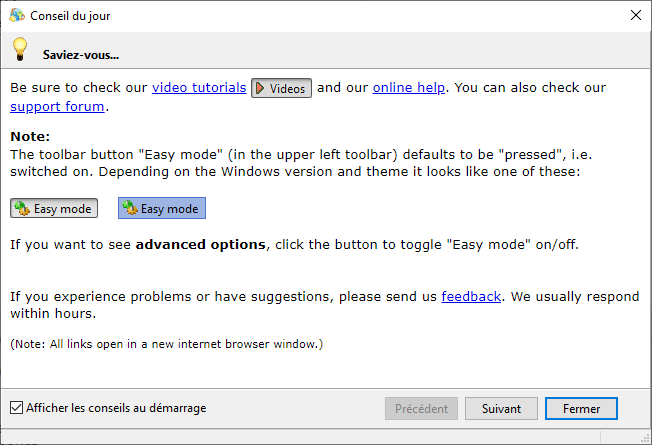
Task: Close the Conseil du jour window
Action: tap(635, 14)
